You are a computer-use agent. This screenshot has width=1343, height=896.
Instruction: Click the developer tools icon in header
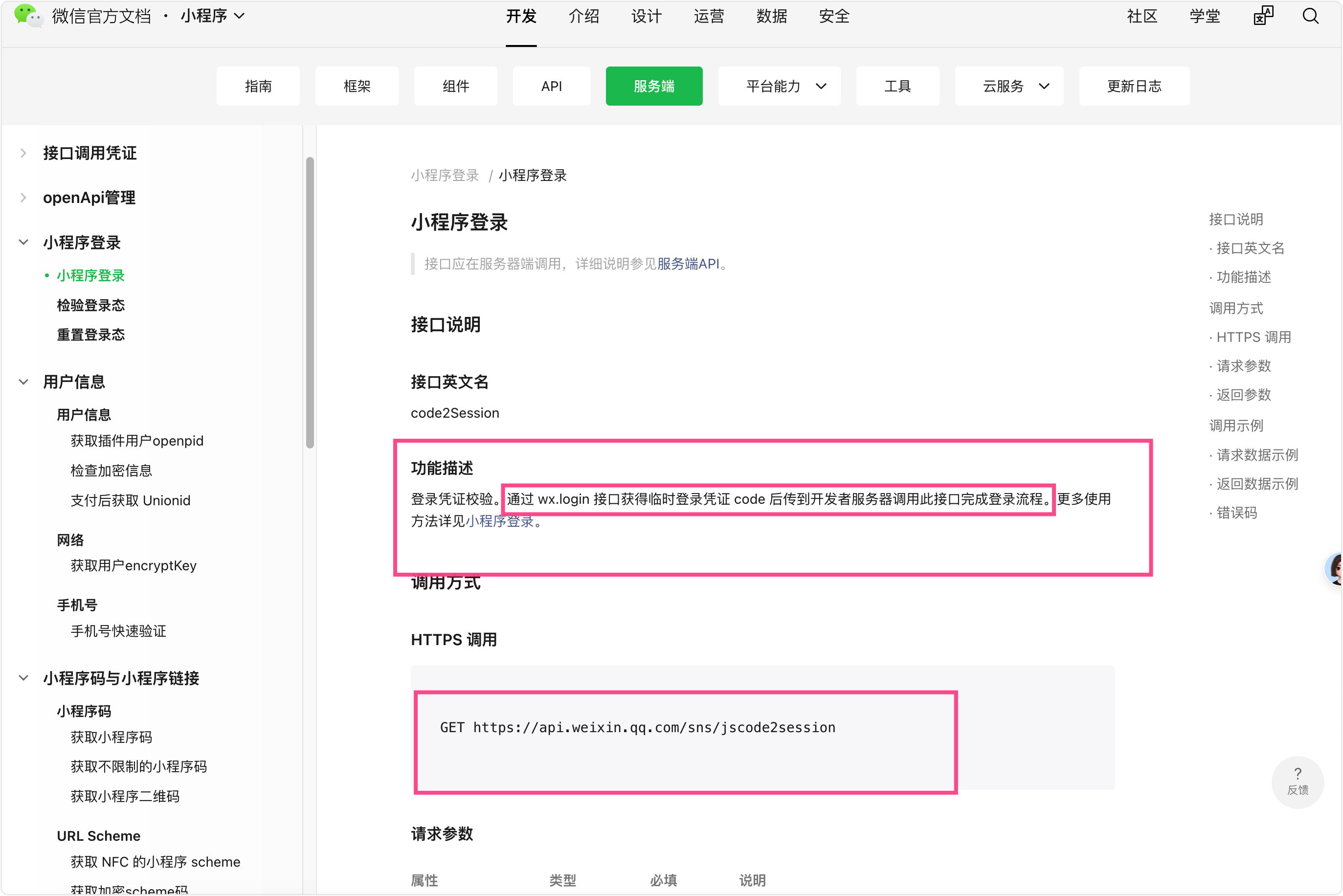click(1263, 16)
